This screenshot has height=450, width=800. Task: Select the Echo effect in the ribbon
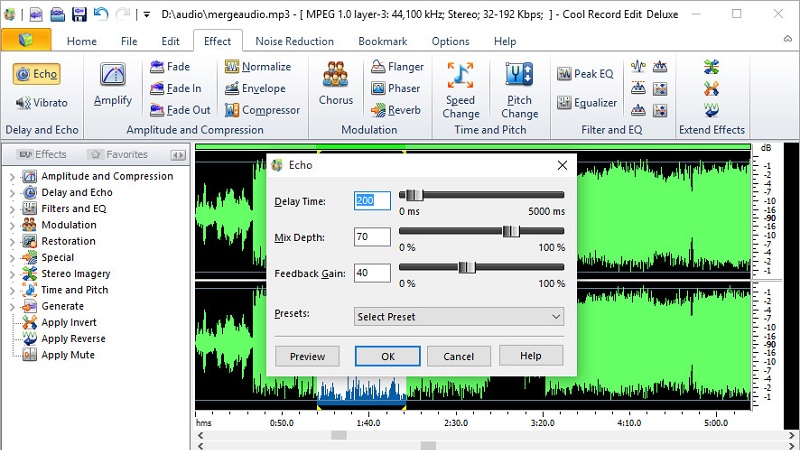coord(36,74)
